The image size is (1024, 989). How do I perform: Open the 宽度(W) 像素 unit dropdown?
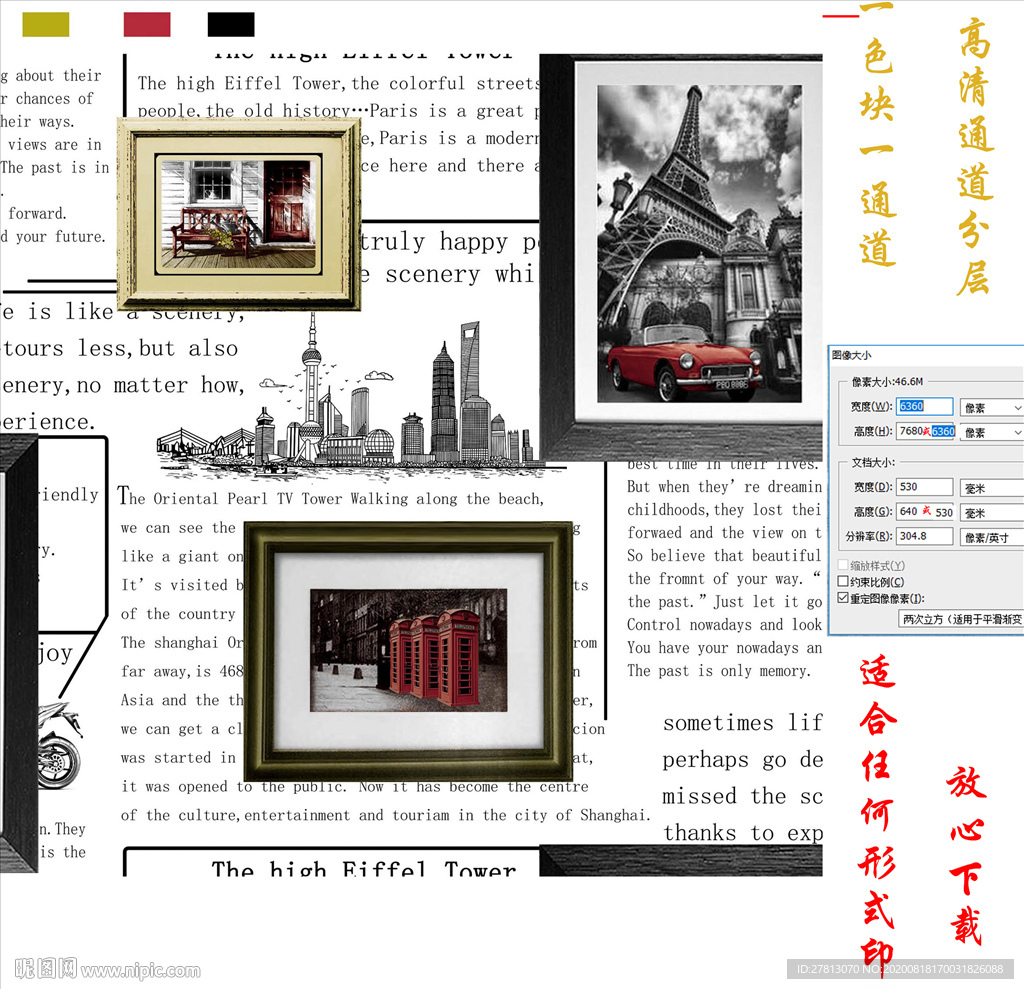pos(991,408)
